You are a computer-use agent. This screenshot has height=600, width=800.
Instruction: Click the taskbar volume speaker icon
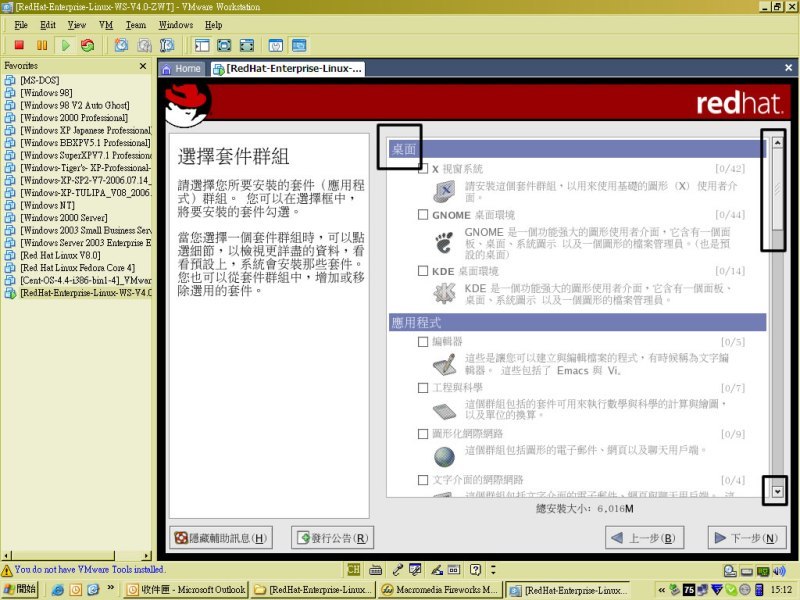point(779,571)
